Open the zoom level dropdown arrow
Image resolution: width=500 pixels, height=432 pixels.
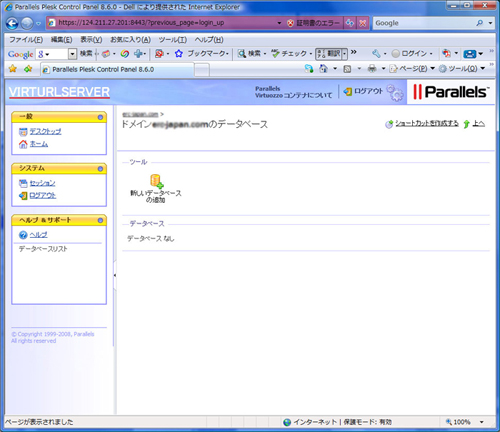coord(482,422)
